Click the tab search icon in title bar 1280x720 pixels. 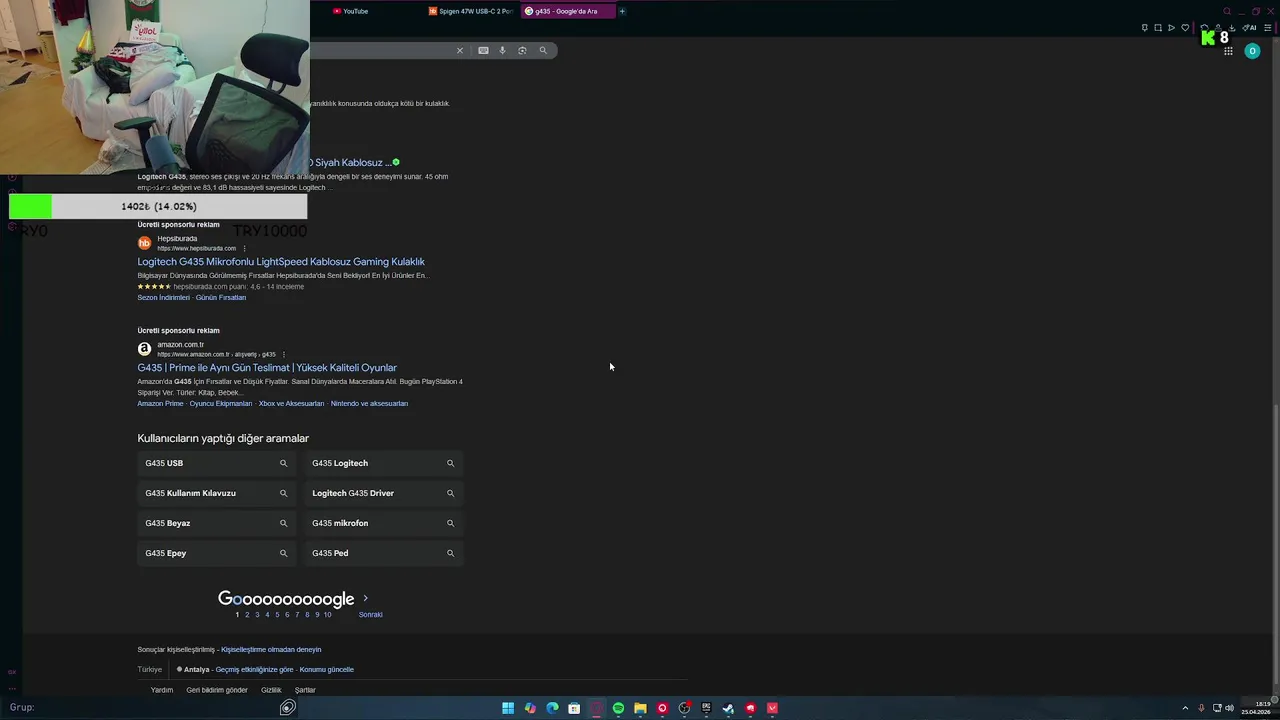[1227, 11]
